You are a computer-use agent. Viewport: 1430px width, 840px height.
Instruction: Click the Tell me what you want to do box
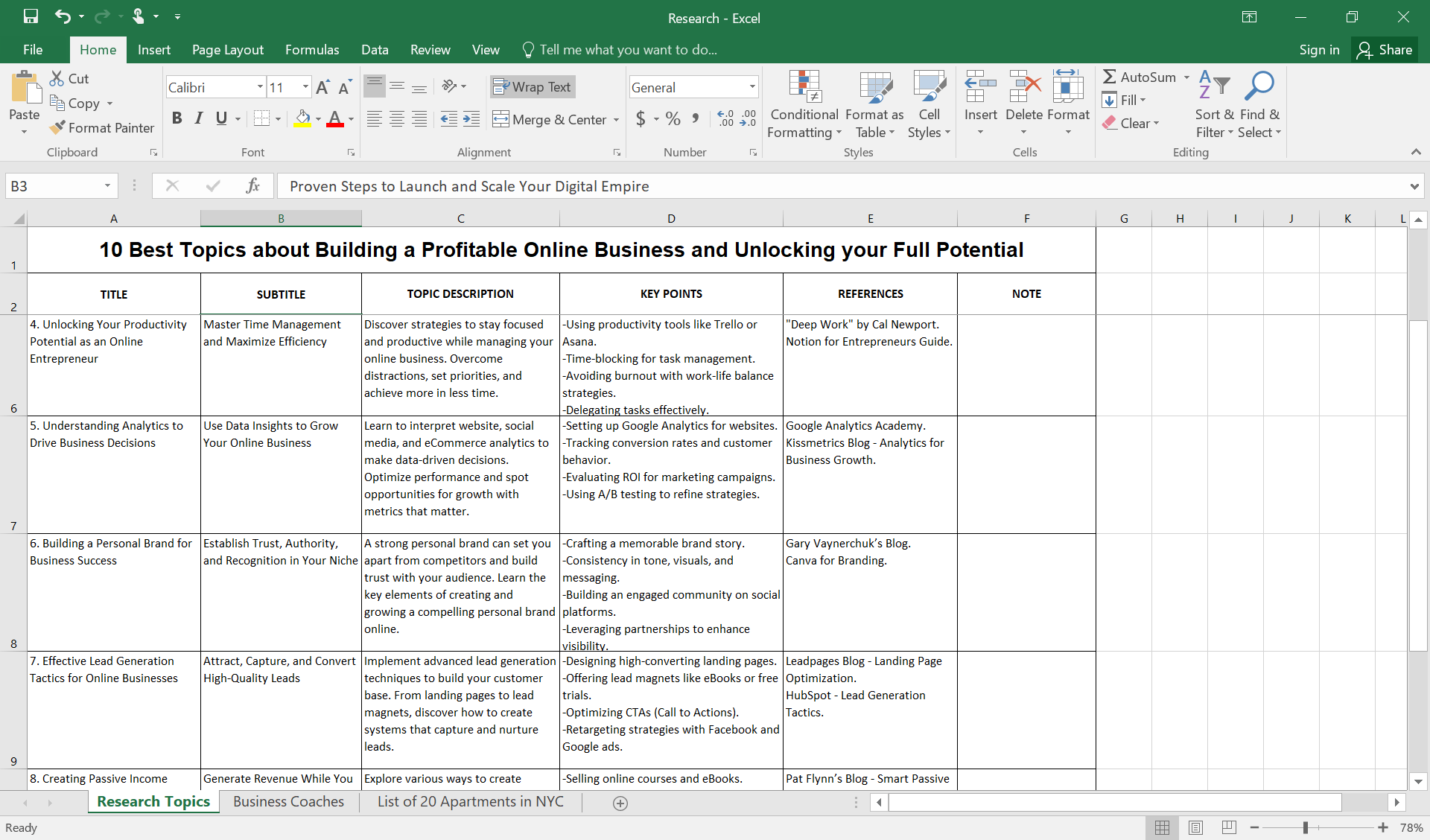pyautogui.click(x=620, y=50)
